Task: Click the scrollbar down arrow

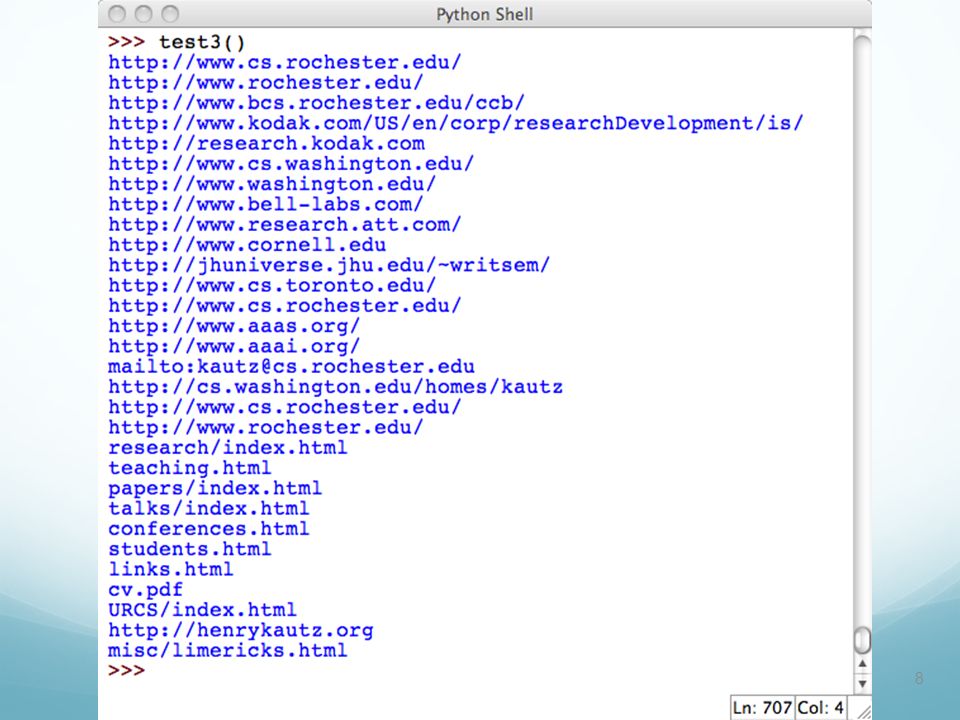Action: [862, 684]
